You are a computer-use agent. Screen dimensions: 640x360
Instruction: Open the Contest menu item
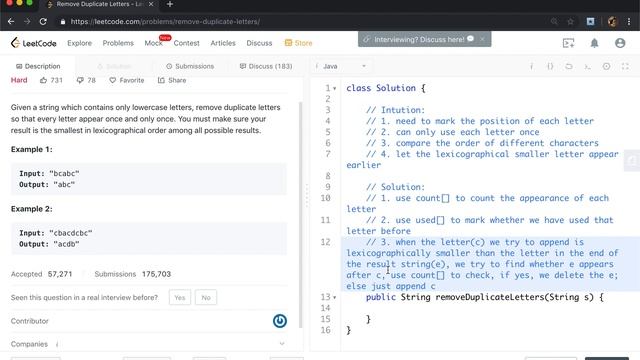187,43
